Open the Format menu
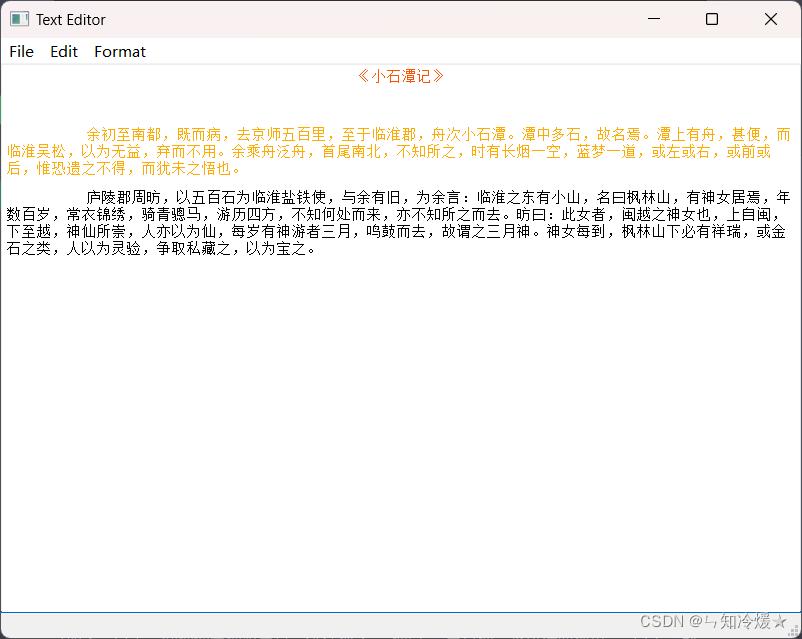 click(119, 51)
